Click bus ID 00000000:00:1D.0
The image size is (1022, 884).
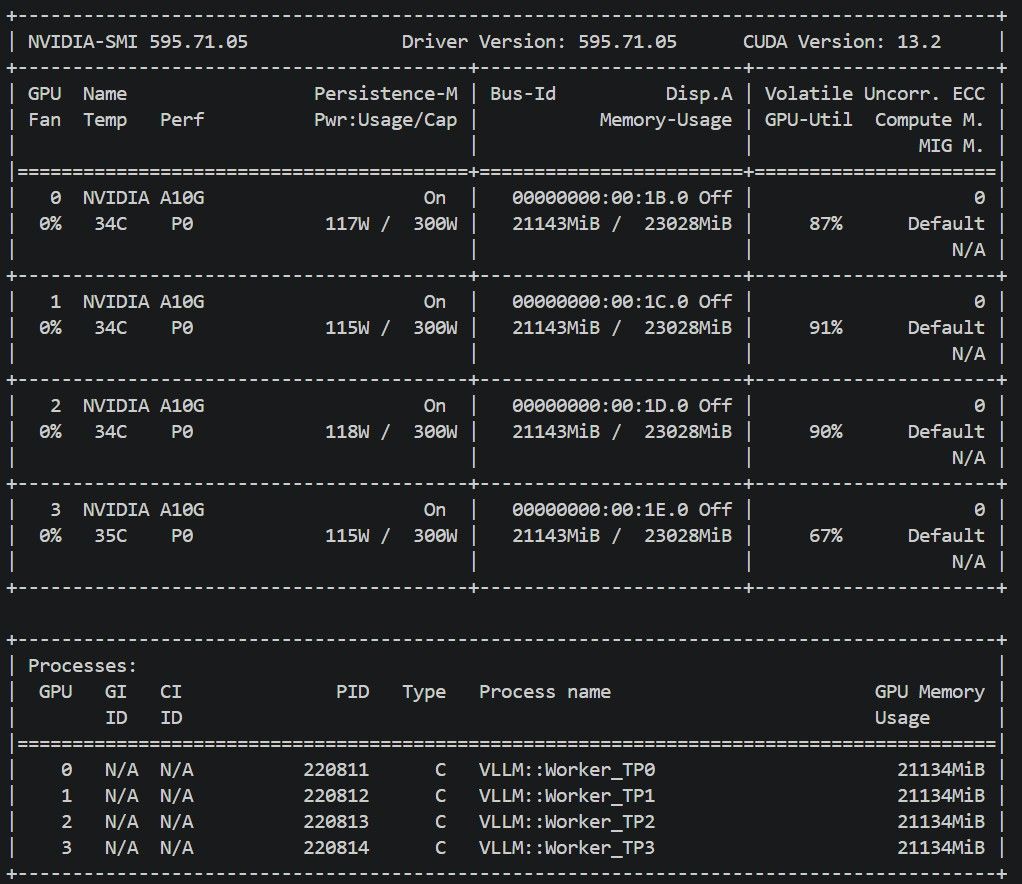click(600, 405)
